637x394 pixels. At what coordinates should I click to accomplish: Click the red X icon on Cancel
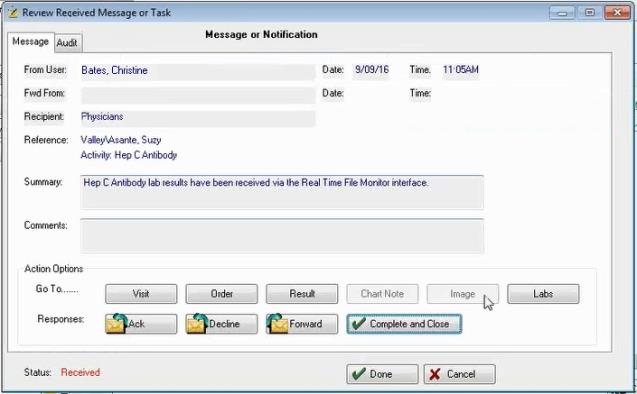(x=435, y=374)
